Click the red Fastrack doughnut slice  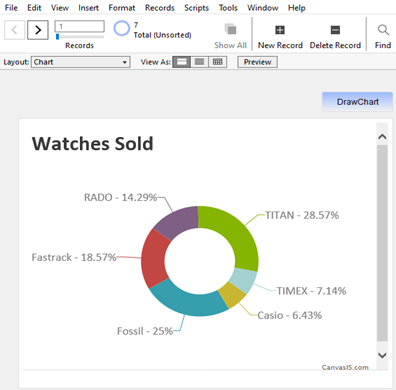tap(153, 258)
